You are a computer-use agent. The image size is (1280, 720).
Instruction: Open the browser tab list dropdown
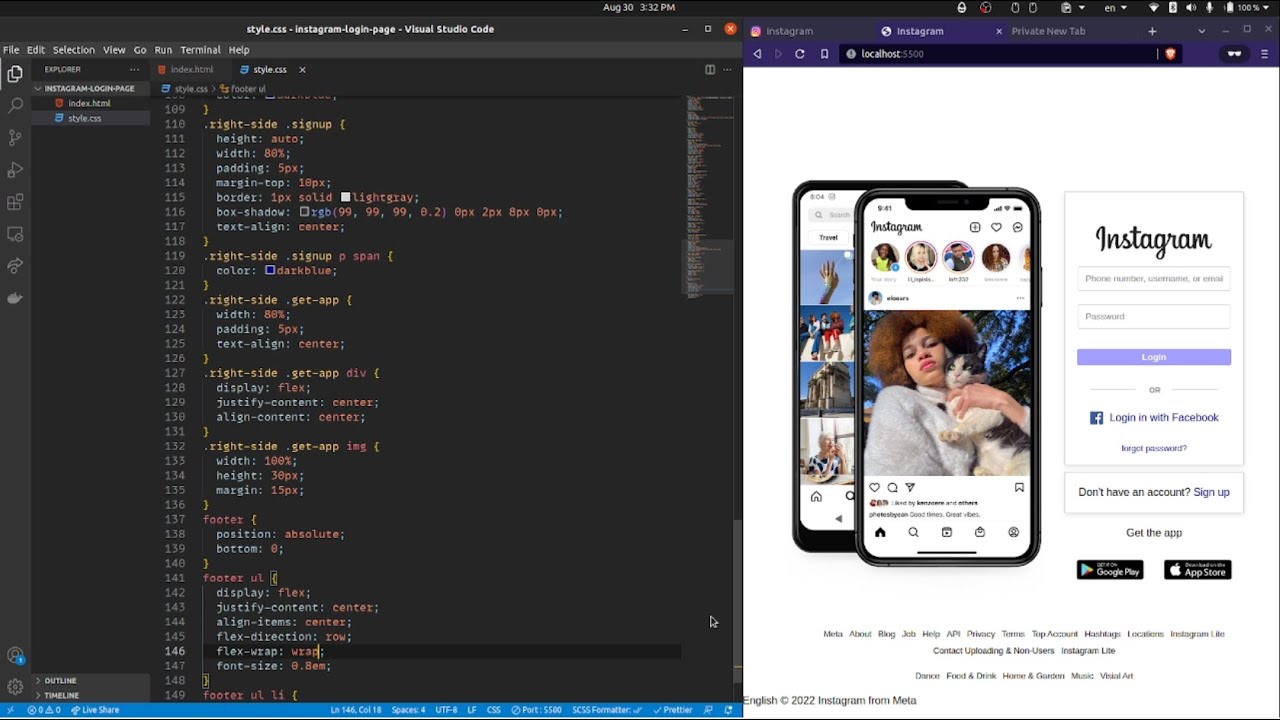tap(1201, 31)
